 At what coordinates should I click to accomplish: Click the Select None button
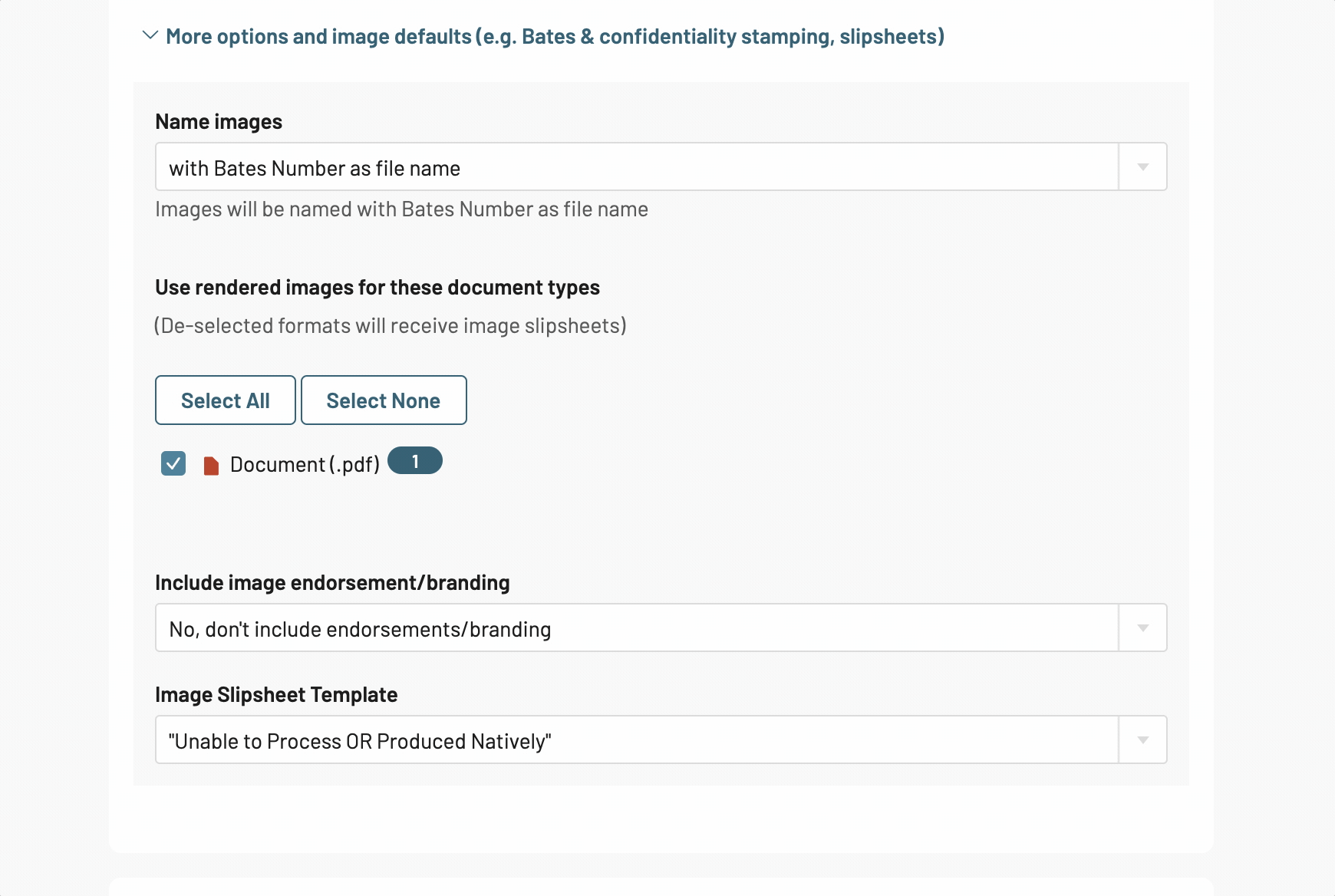click(384, 400)
